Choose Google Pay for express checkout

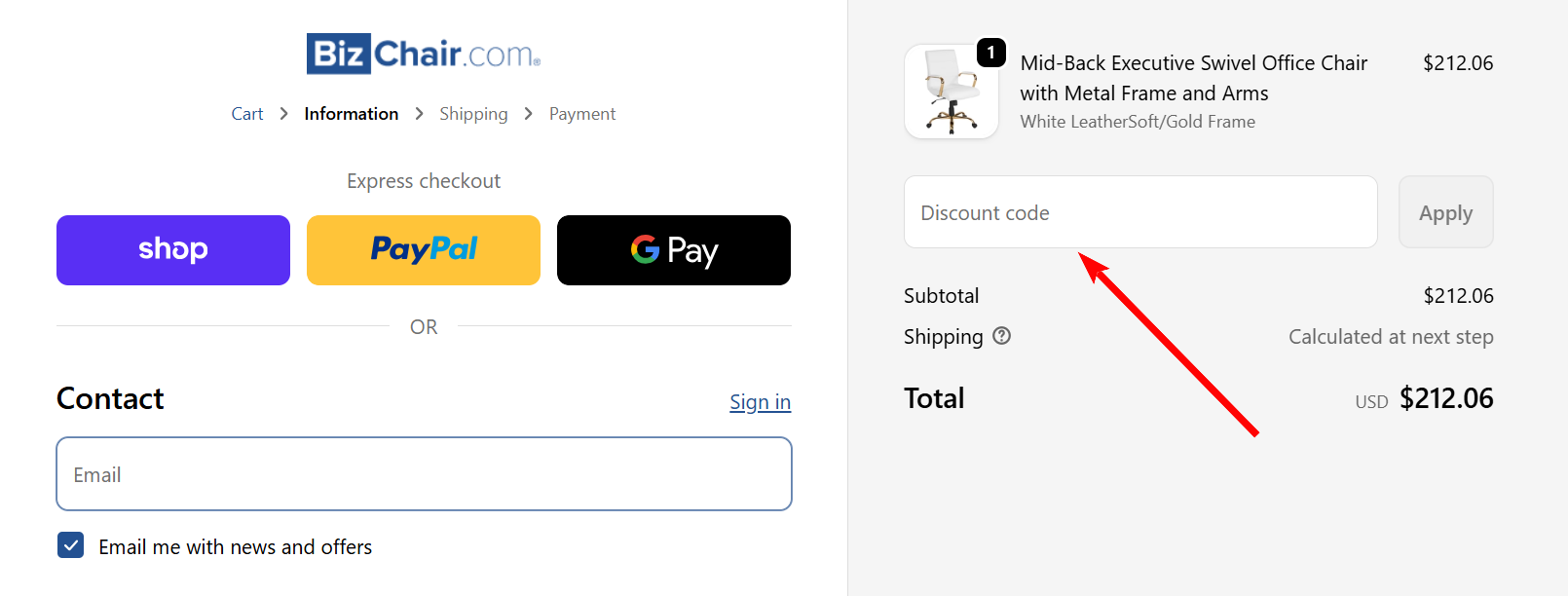[673, 249]
